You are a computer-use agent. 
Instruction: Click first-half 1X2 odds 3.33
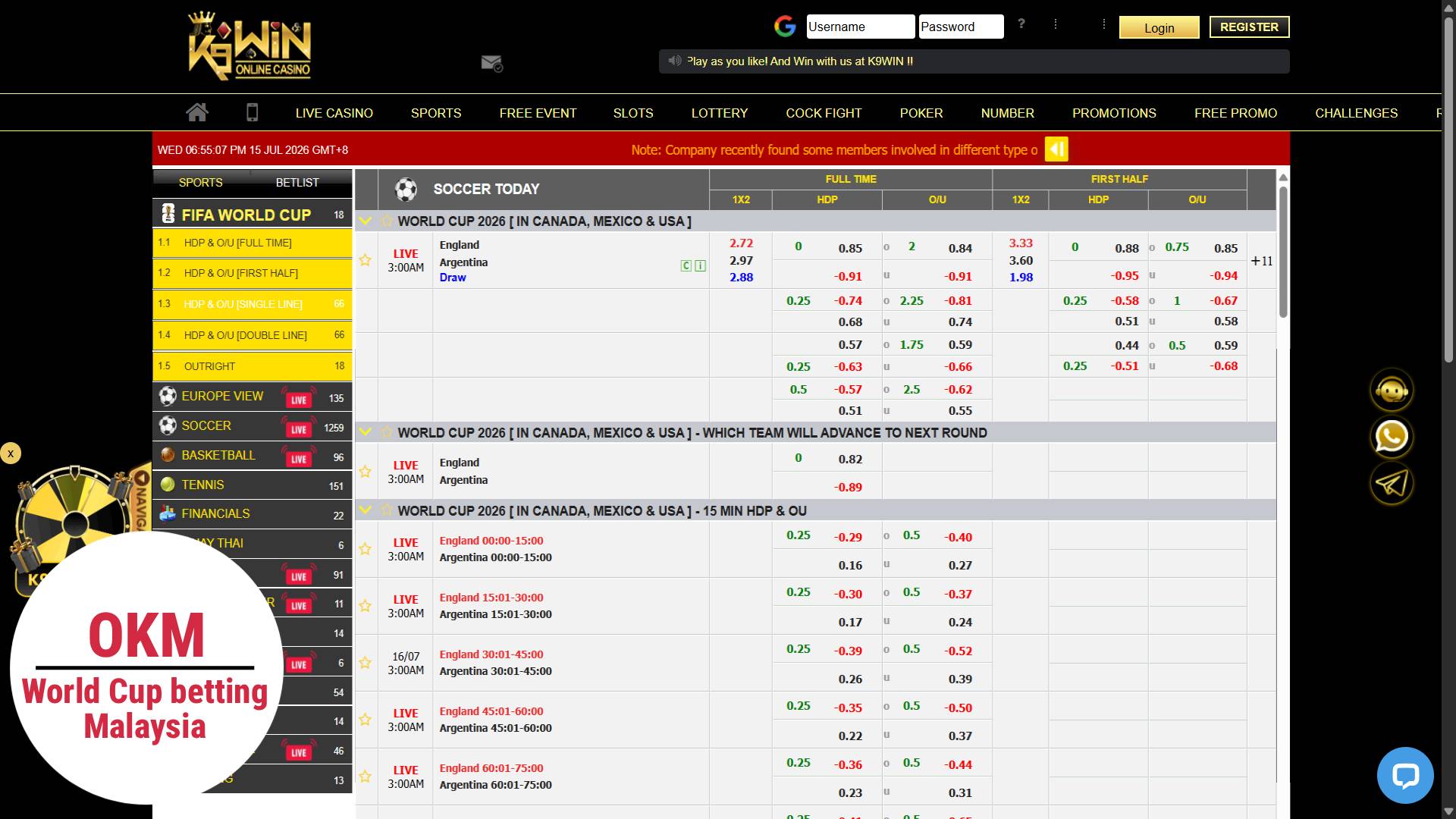(1021, 243)
